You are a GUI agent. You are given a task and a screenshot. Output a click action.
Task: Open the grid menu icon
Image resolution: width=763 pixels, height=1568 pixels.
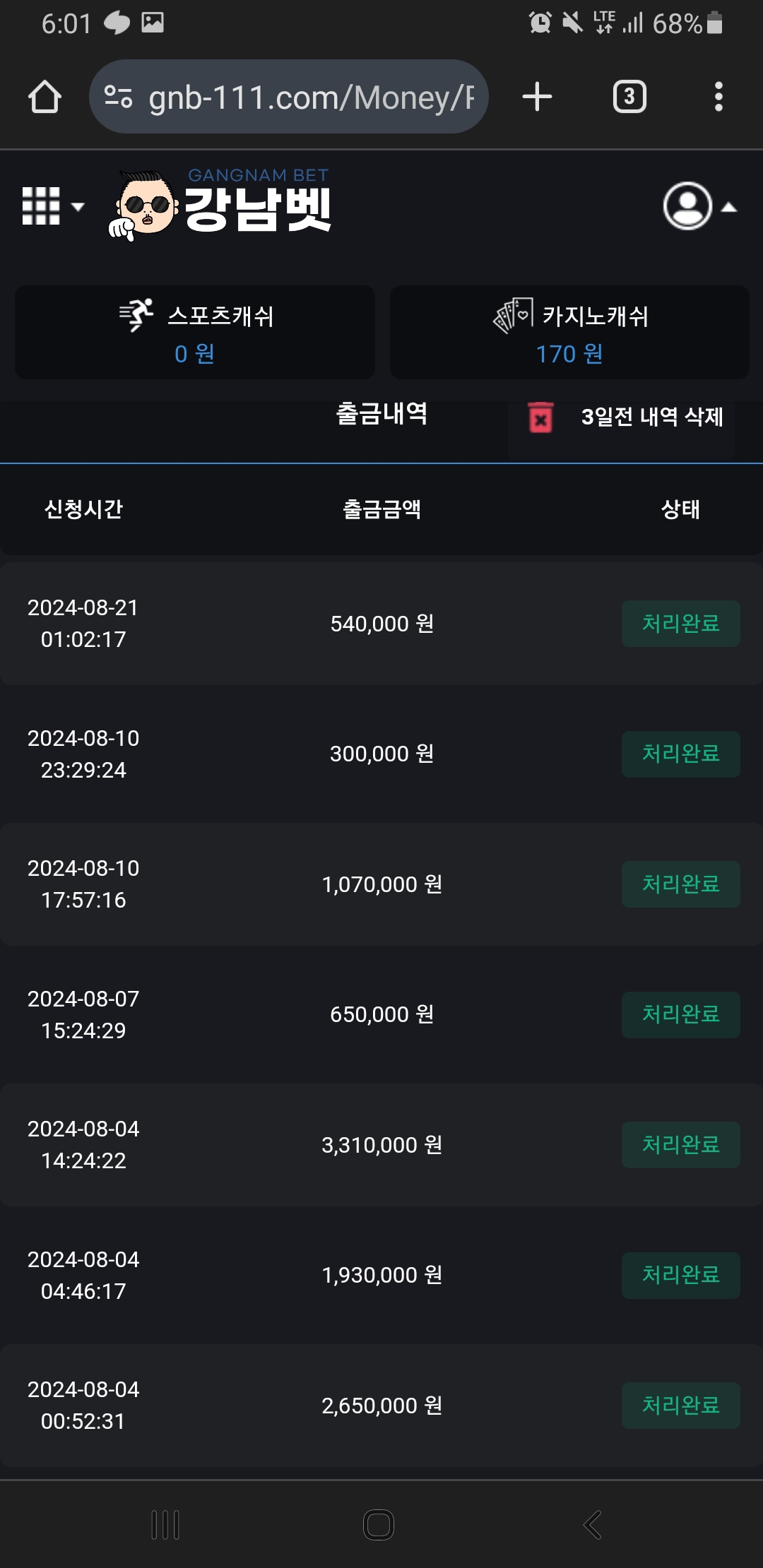coord(41,206)
